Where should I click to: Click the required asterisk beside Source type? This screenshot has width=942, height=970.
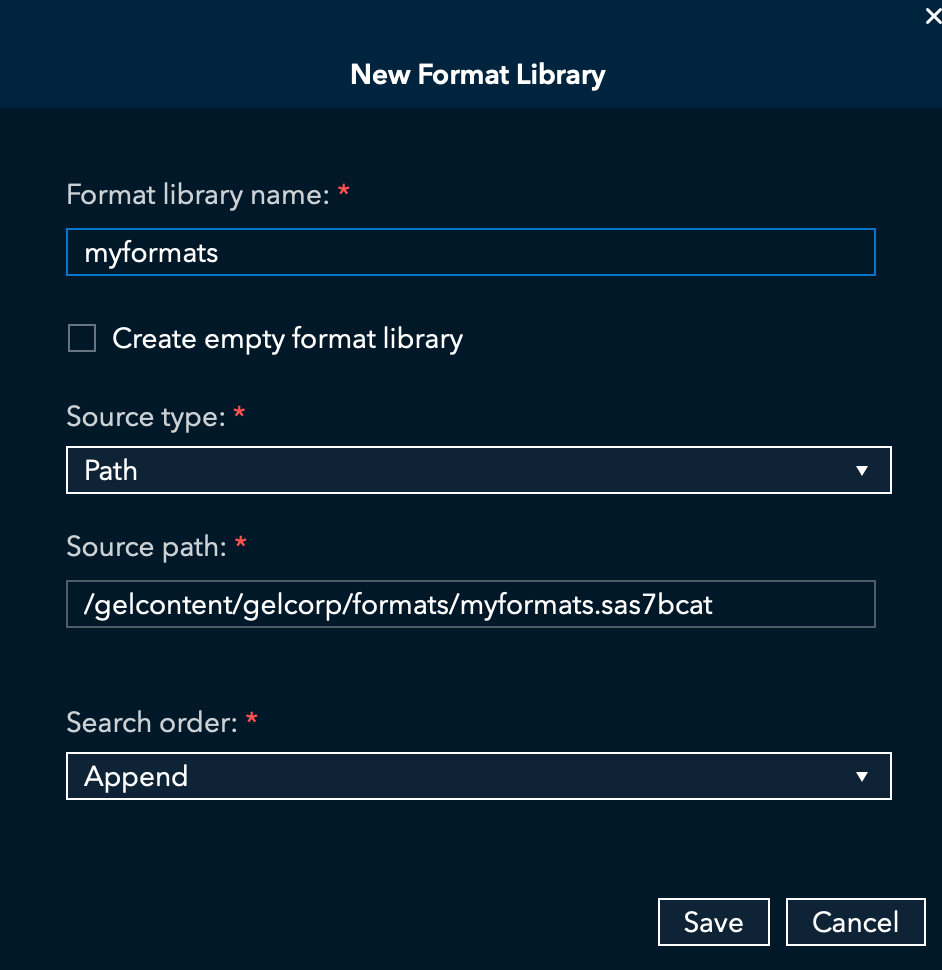(240, 413)
